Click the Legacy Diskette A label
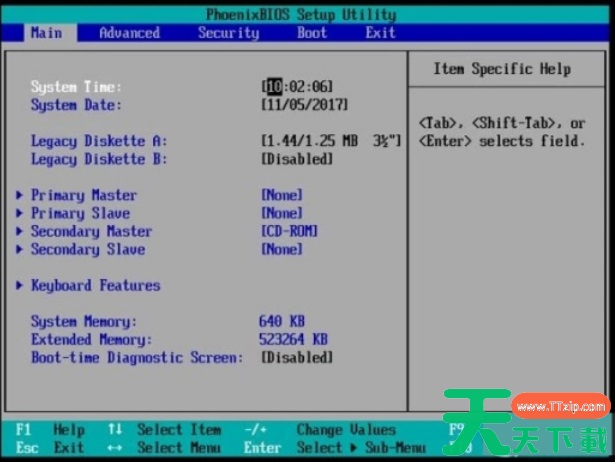This screenshot has width=615, height=462. [99, 141]
